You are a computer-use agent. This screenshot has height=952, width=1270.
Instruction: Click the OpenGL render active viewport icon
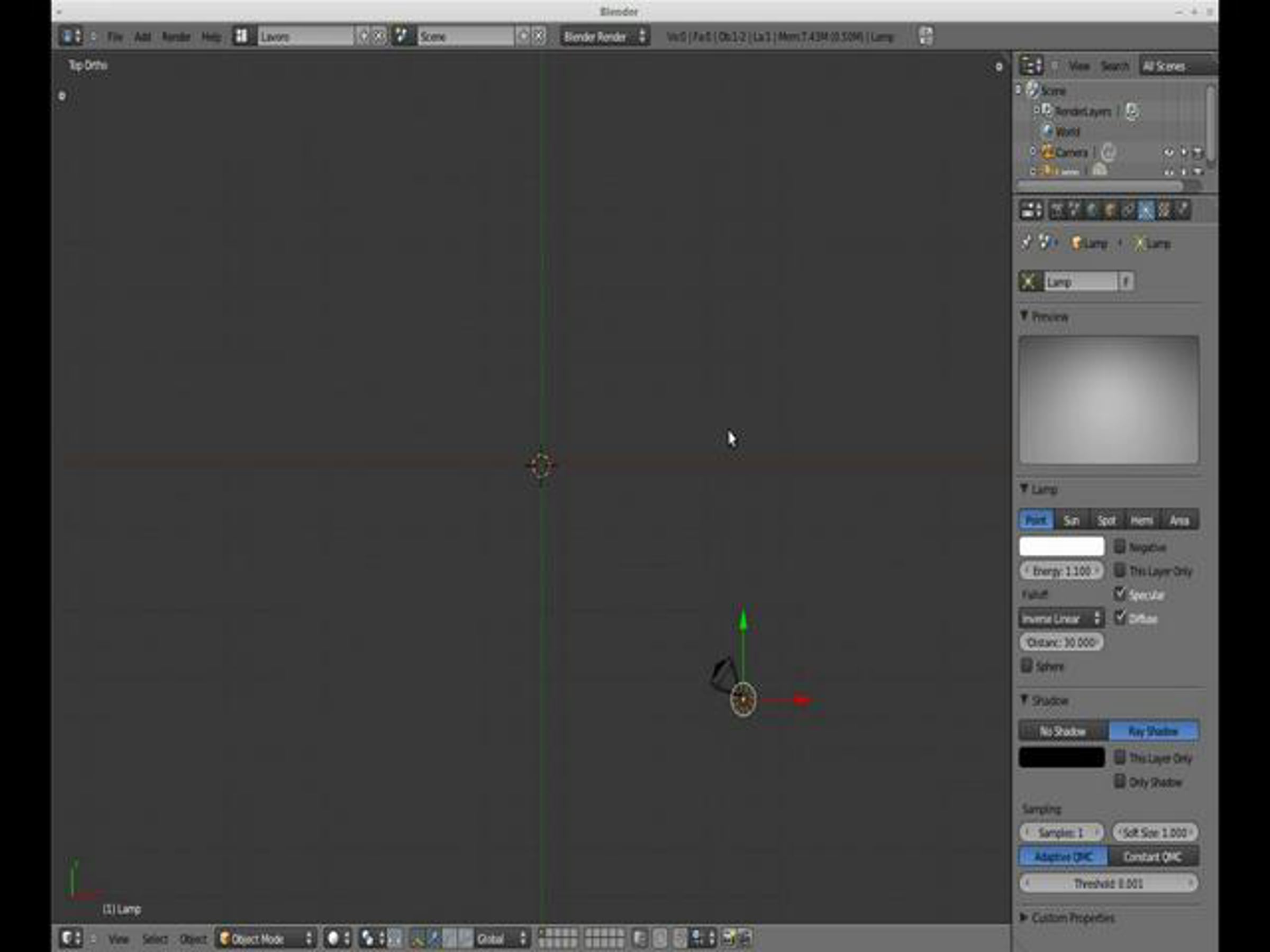click(729, 939)
